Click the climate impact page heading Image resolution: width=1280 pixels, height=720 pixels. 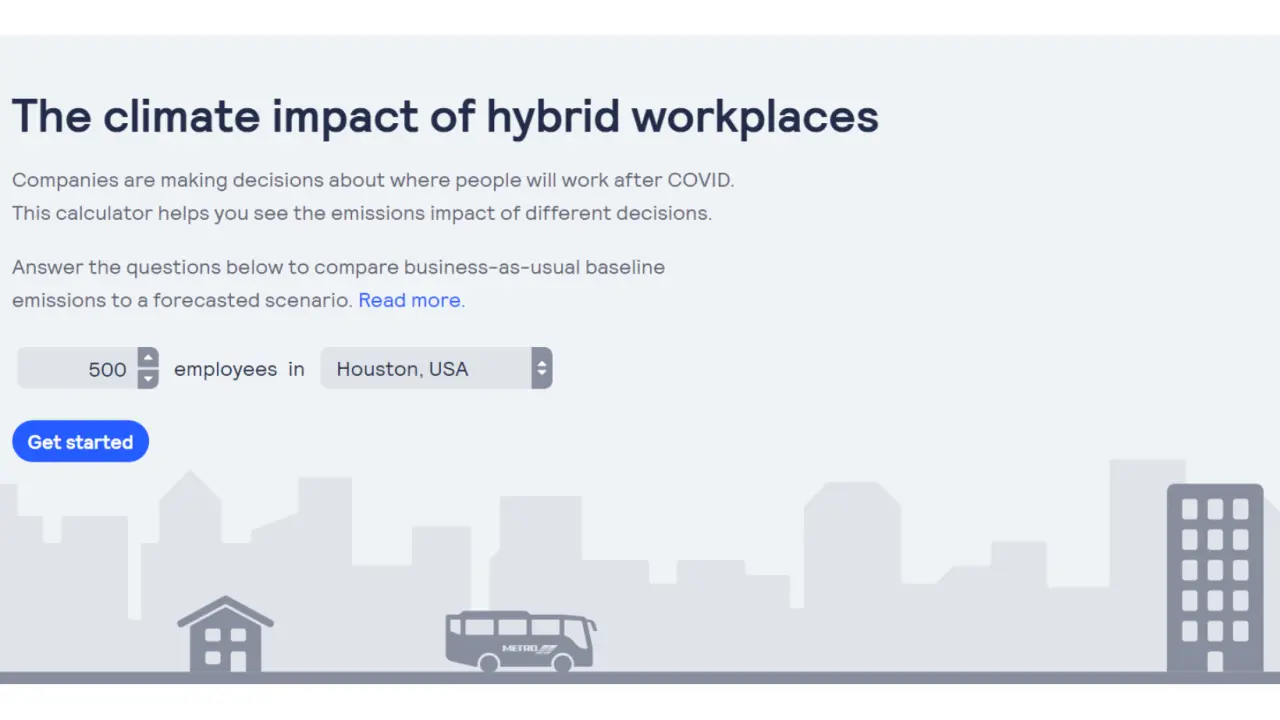click(445, 116)
